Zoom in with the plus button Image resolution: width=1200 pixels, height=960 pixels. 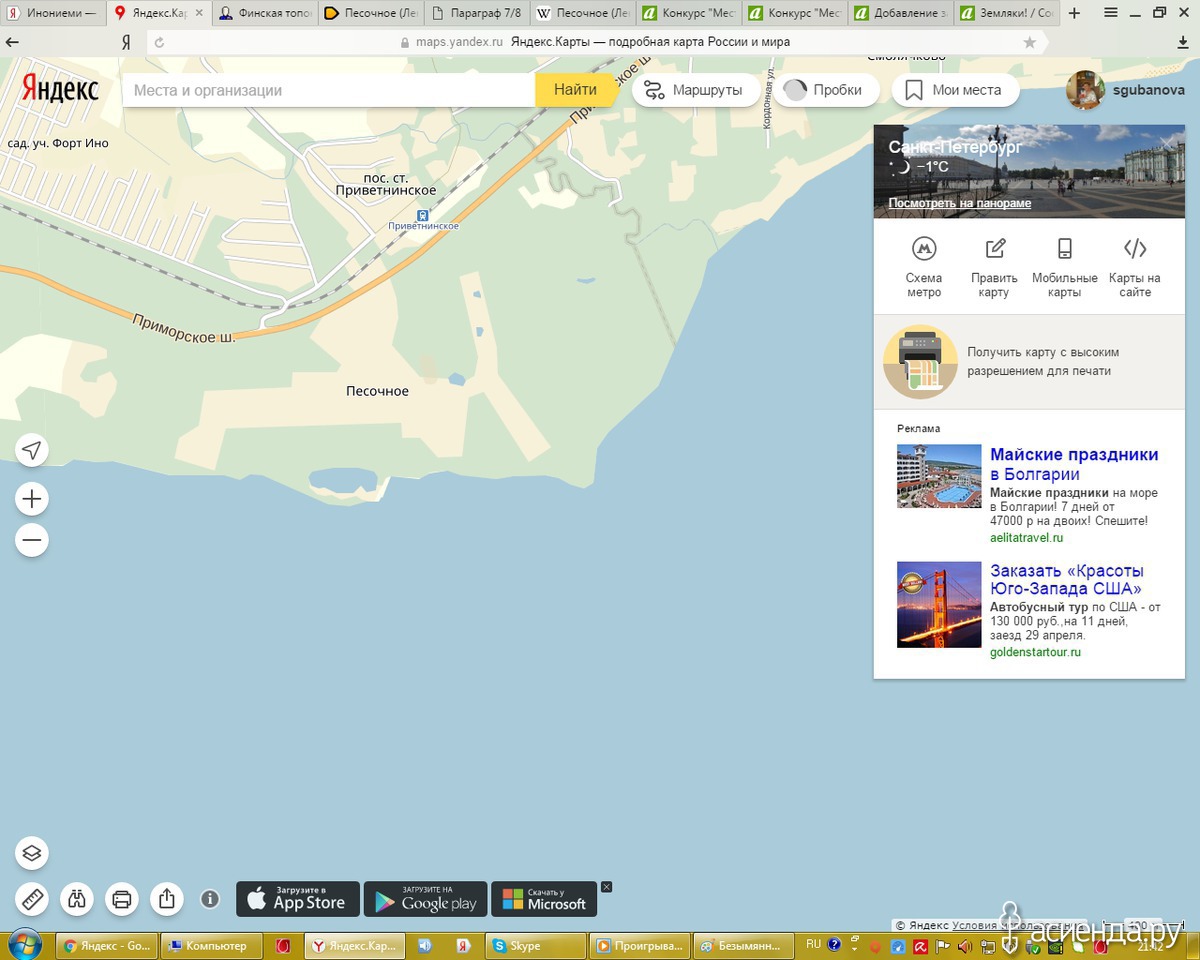pos(32,499)
